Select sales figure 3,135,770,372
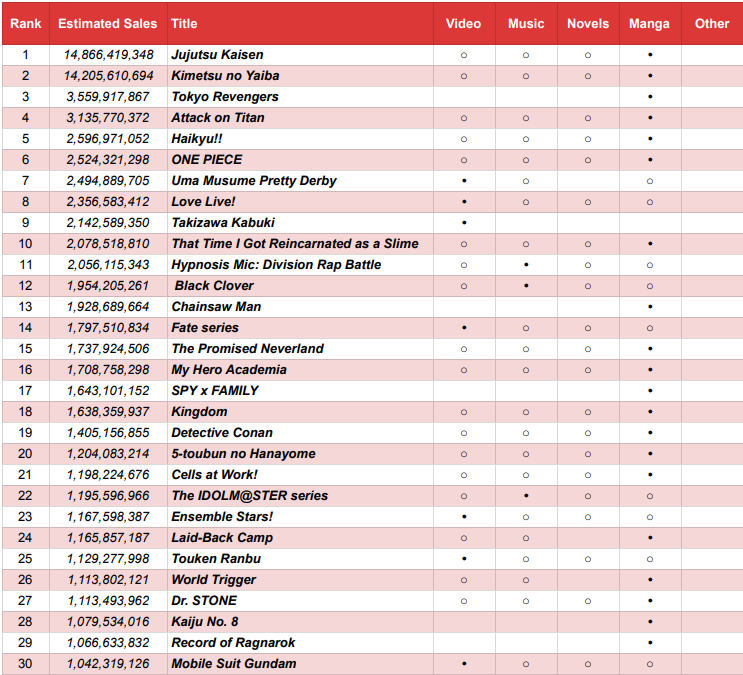This screenshot has height=675, width=743. pos(108,118)
